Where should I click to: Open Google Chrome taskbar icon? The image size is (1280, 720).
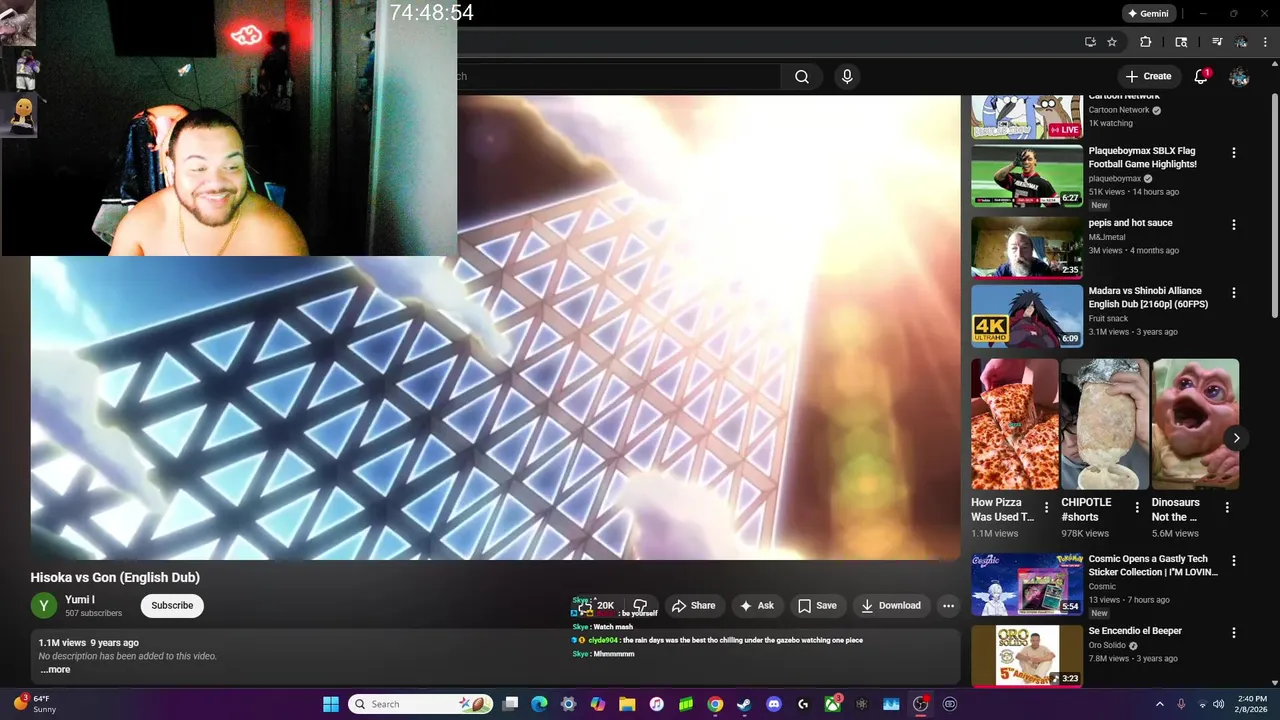(715, 704)
